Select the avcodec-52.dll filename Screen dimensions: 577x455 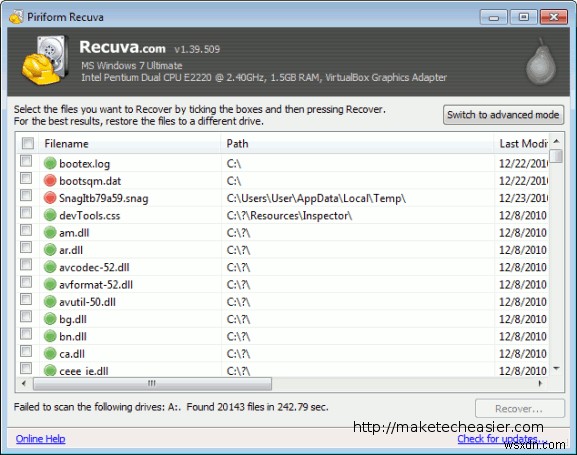94,267
